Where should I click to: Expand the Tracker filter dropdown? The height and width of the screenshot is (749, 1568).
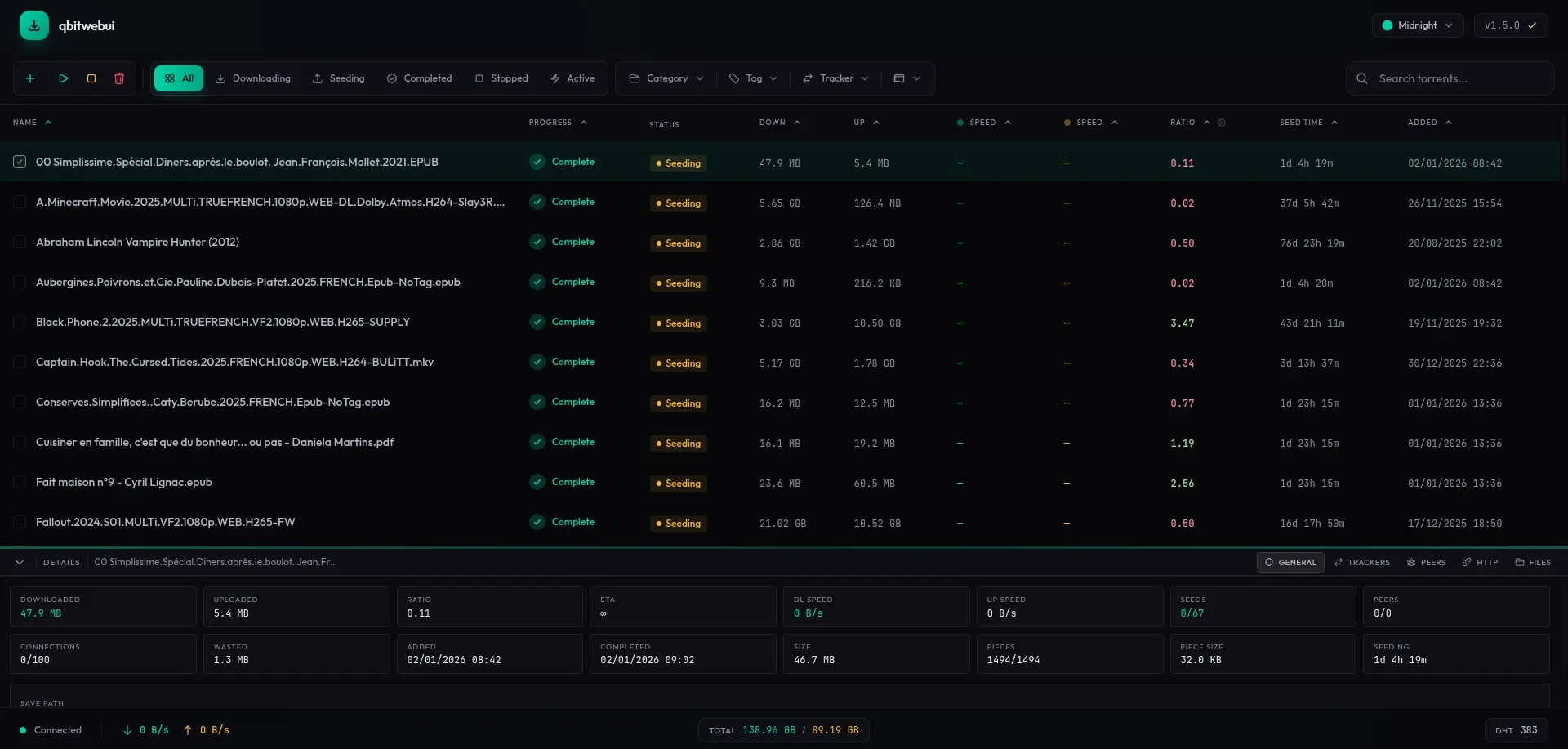835,78
